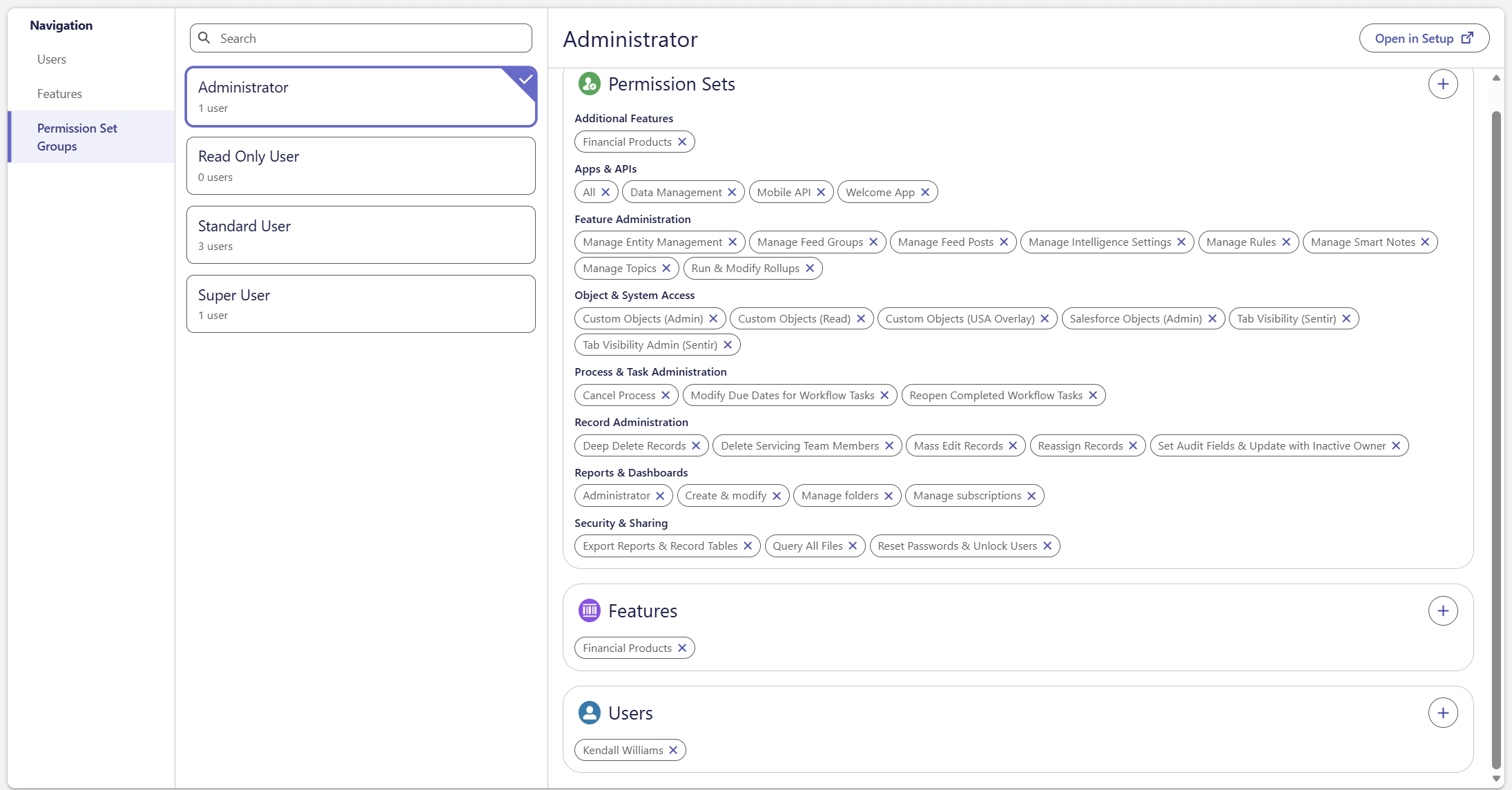Image resolution: width=1512 pixels, height=790 pixels.
Task: Remove Manage Entity Management pill
Action: pos(733,242)
